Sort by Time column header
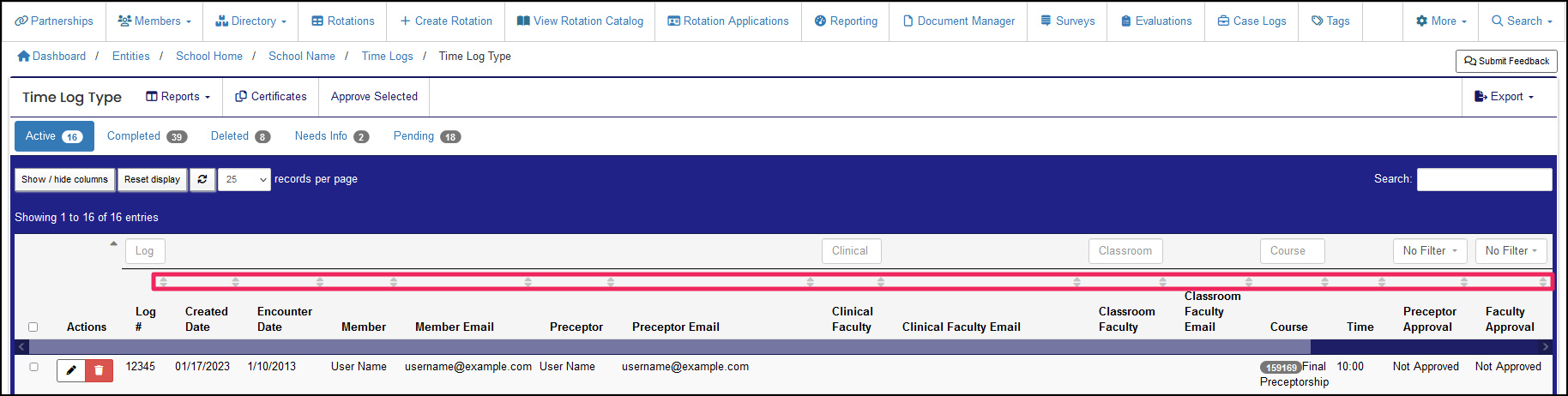Viewport: 1568px width, 396px height. (x=1360, y=327)
